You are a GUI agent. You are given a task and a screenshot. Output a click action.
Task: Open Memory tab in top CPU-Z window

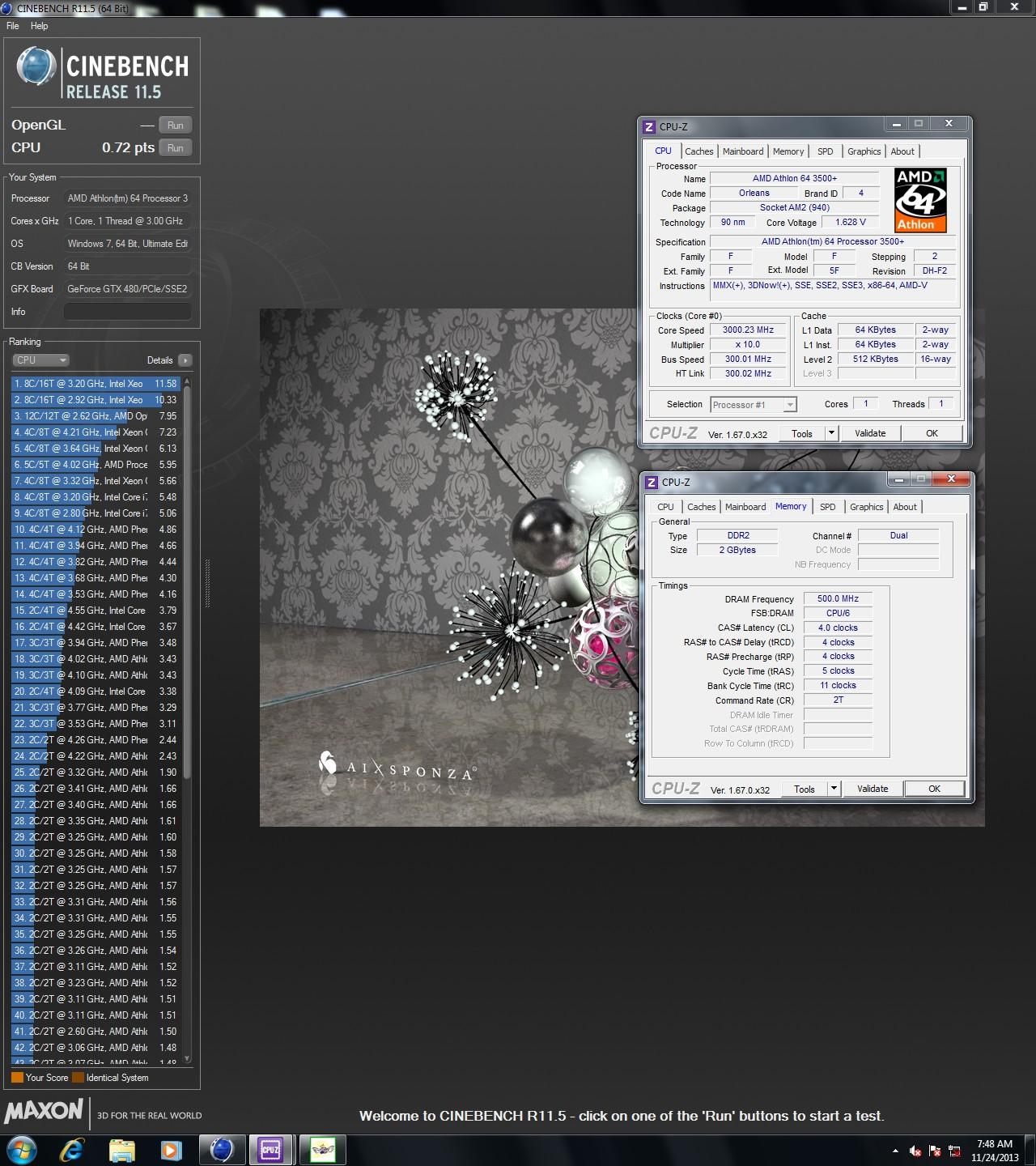tap(788, 151)
